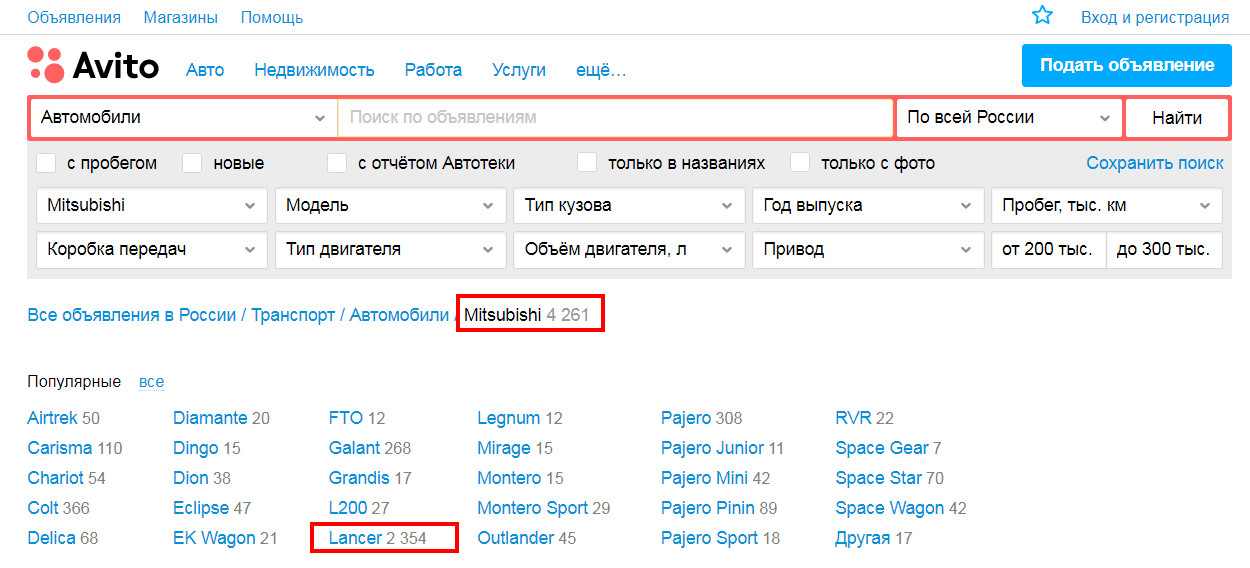
Task: Open the 'Год выпуска' dropdown
Action: [867, 206]
